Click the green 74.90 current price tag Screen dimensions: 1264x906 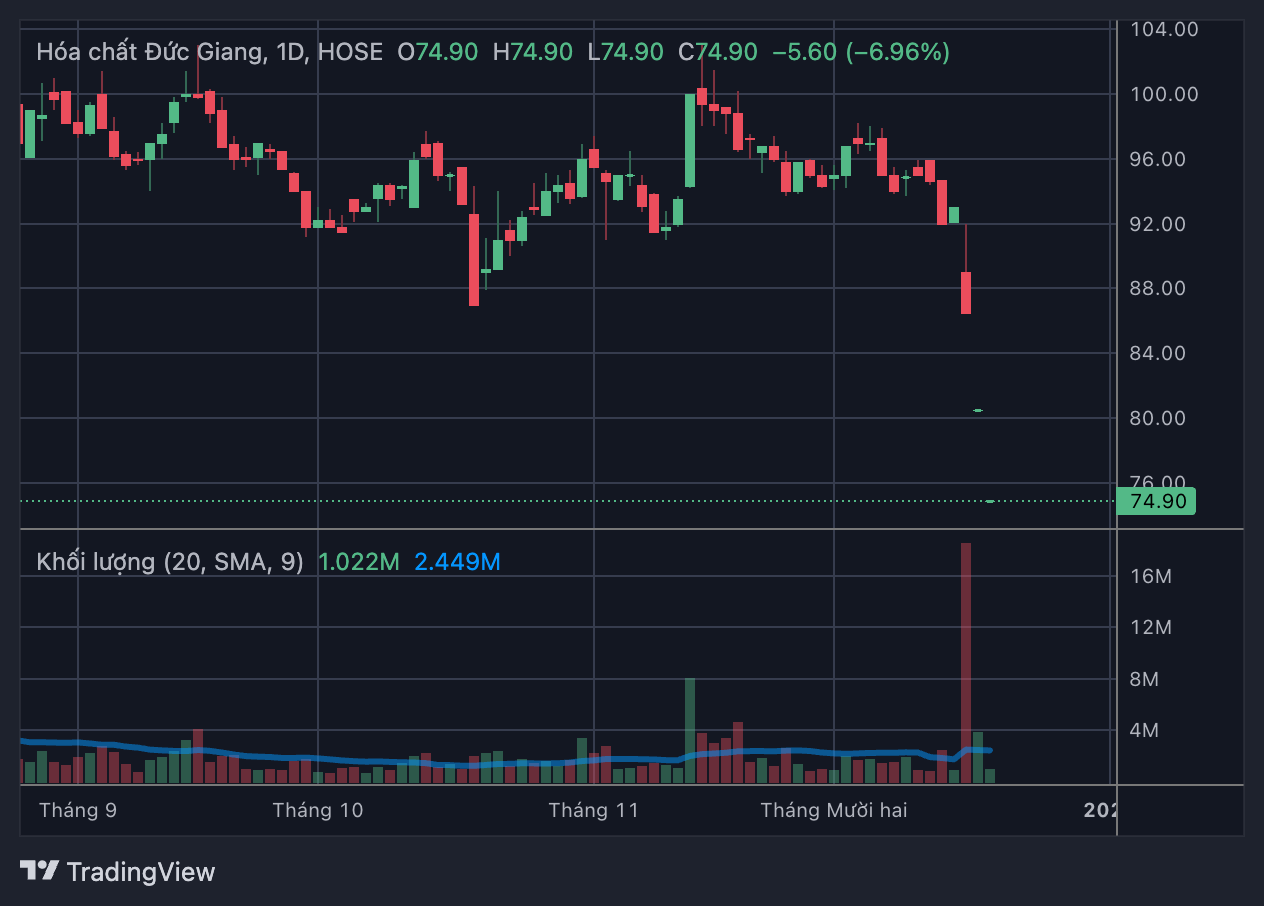click(x=1157, y=501)
